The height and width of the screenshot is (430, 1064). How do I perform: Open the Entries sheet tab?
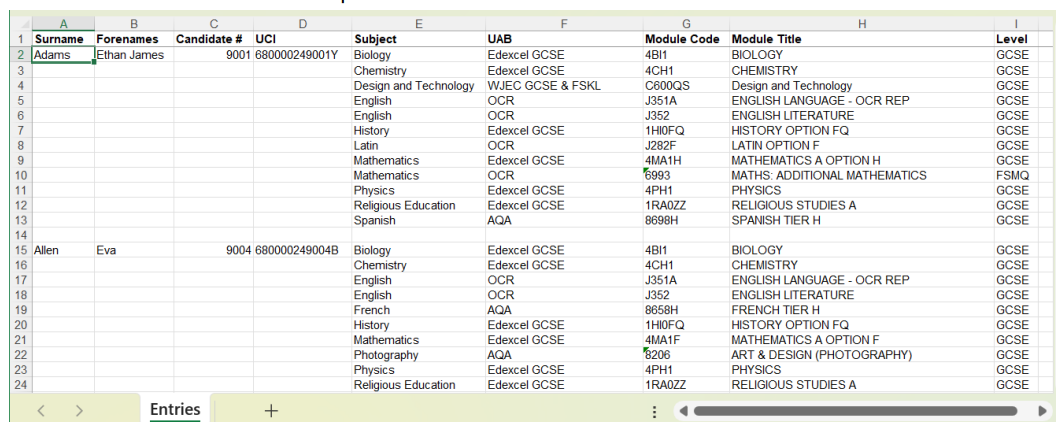175,410
